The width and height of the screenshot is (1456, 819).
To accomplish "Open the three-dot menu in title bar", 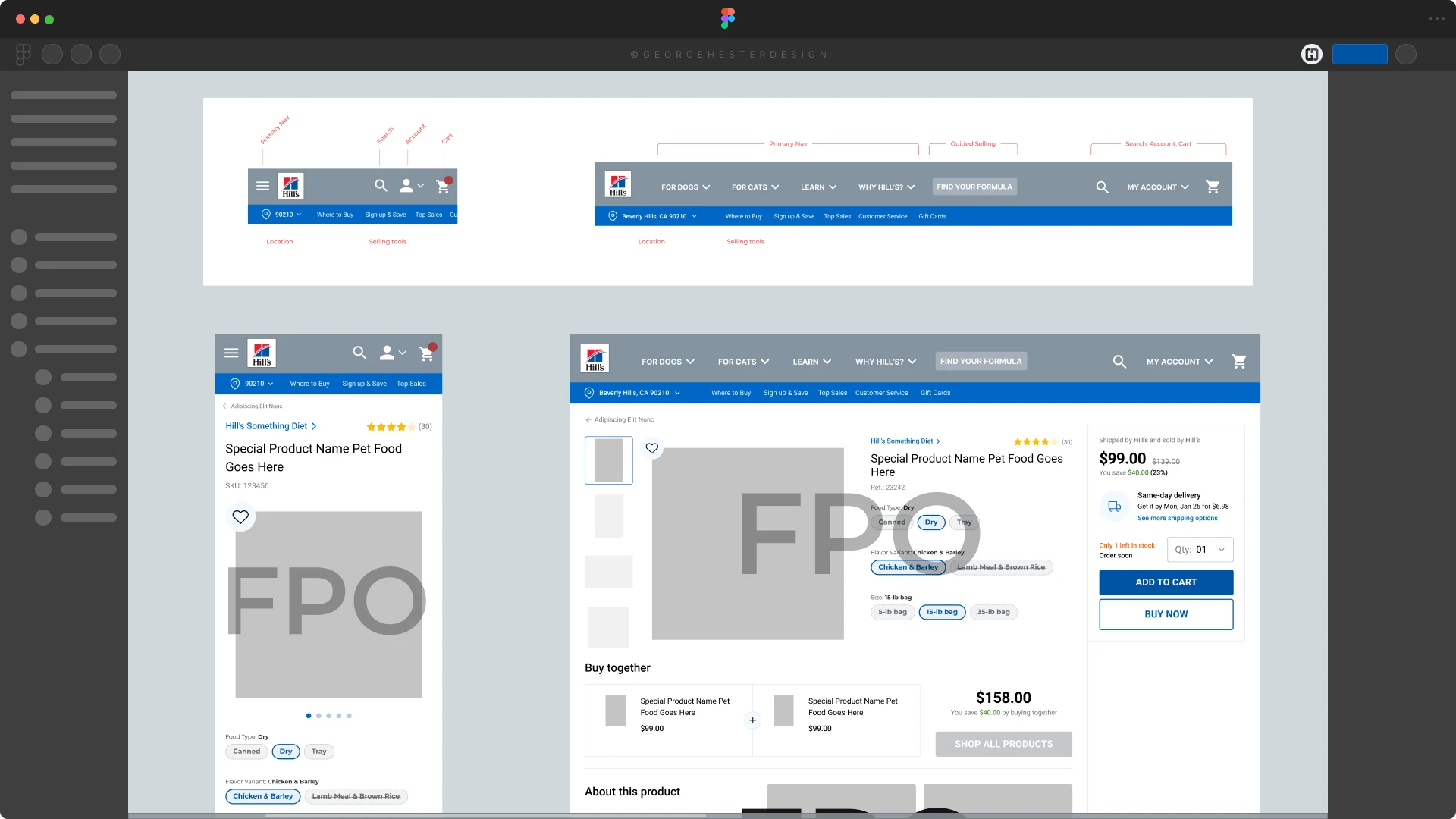I will (1436, 19).
